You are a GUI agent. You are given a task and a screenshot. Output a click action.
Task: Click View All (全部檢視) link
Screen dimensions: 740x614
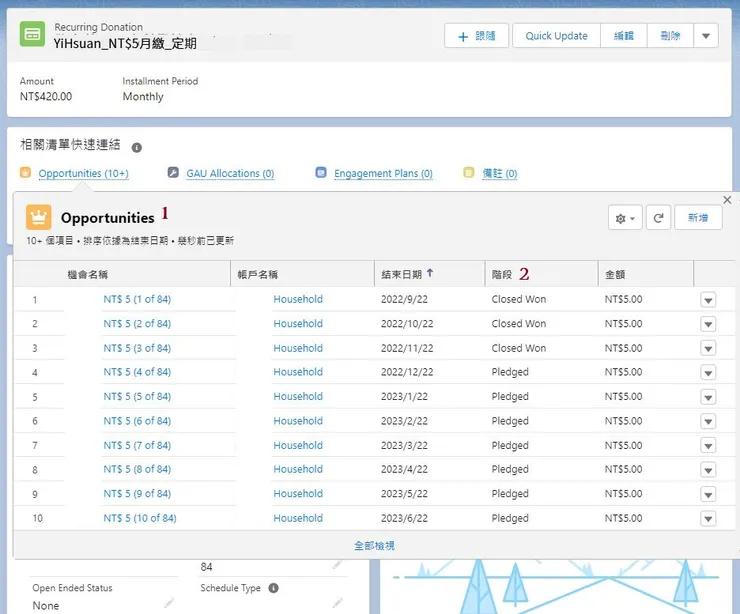click(x=374, y=546)
